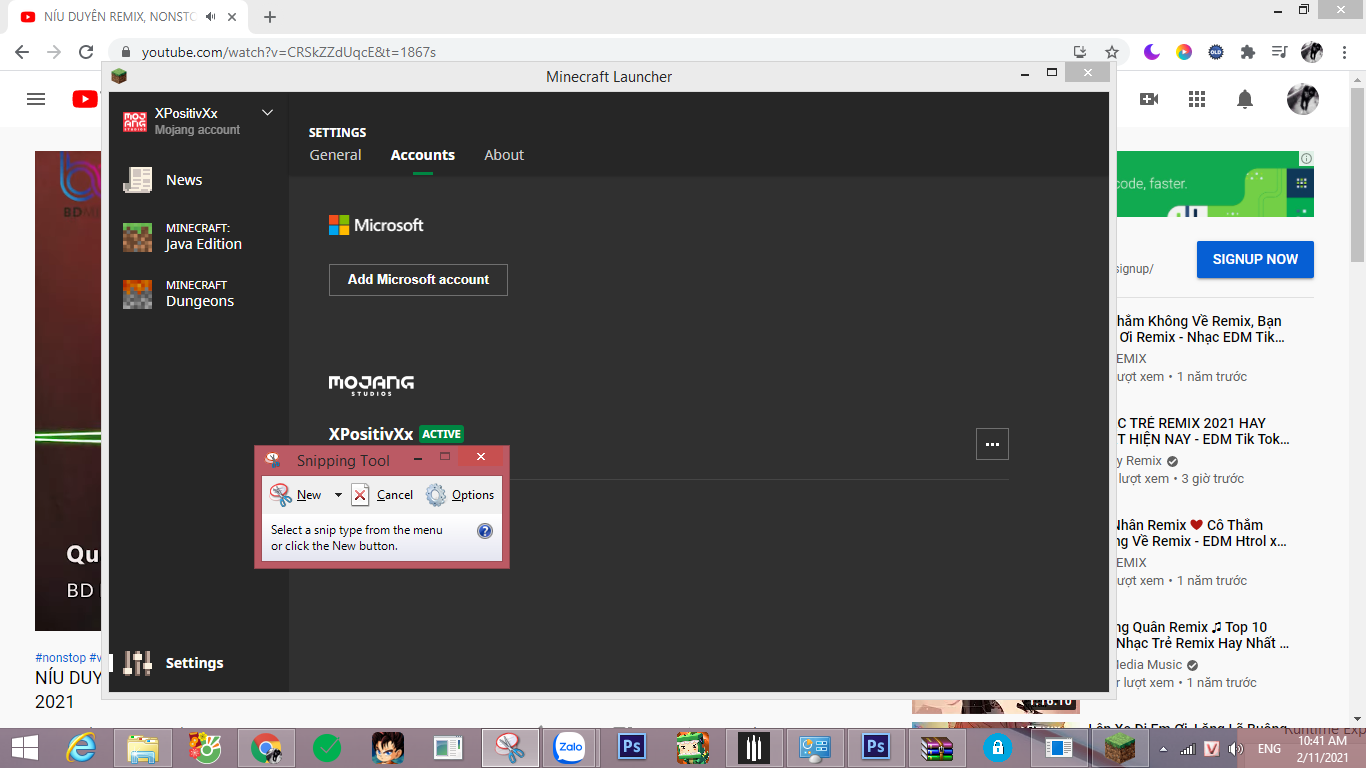Image resolution: width=1366 pixels, height=768 pixels.
Task: Open YouTube notifications bell
Action: [1245, 99]
